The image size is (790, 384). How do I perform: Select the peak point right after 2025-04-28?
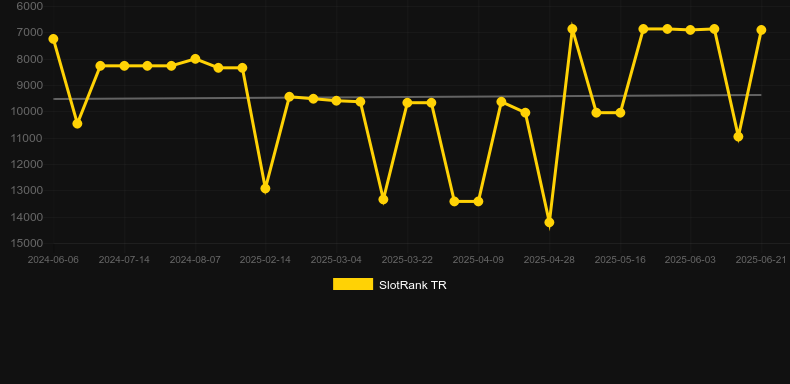[572, 29]
